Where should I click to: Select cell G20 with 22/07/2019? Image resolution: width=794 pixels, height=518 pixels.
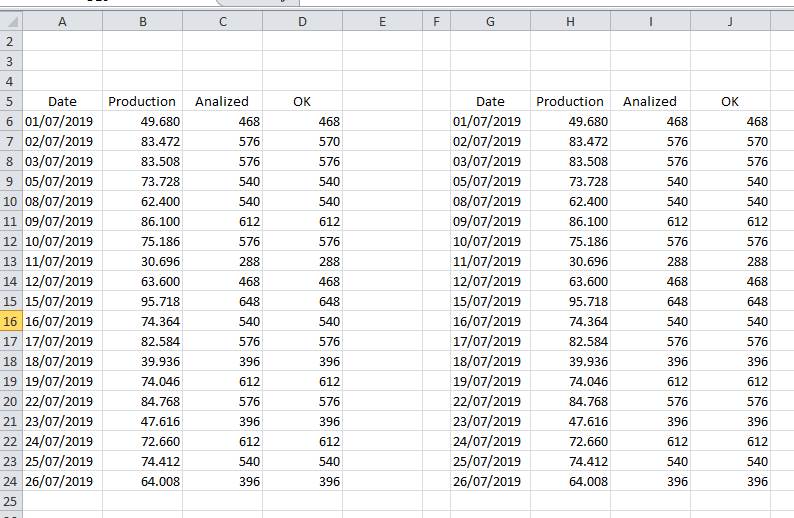[x=490, y=401]
